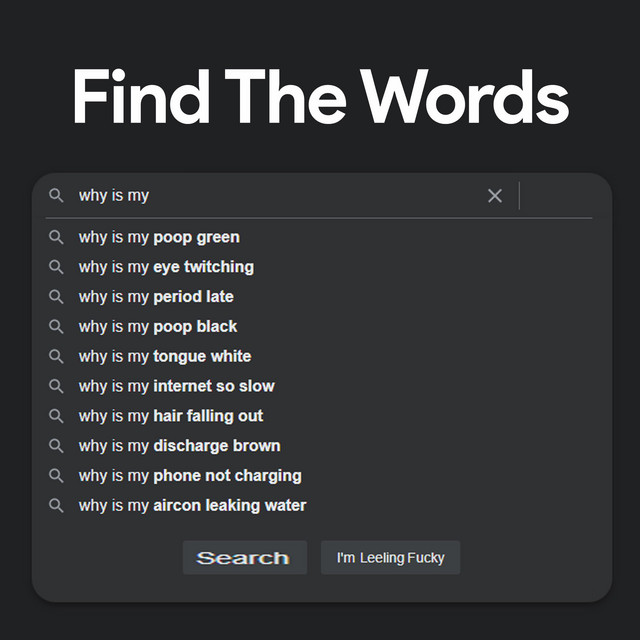Select "why is my tongue white" suggestion

coord(165,356)
